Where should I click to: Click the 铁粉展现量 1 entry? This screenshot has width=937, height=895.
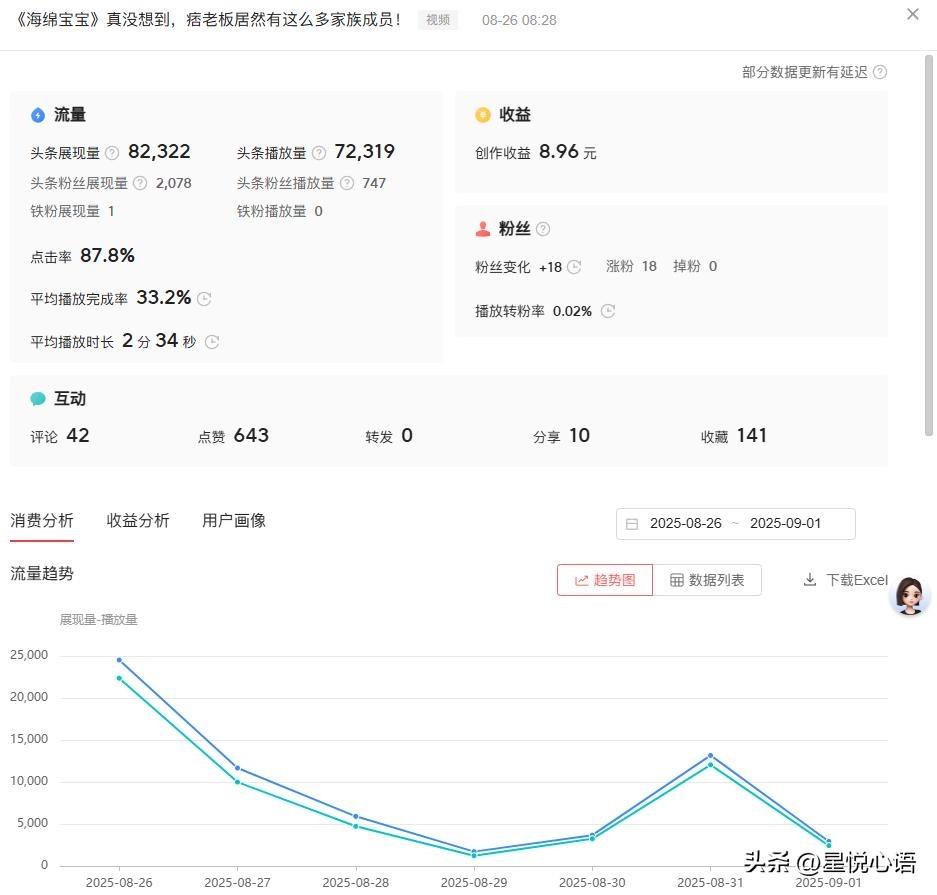point(72,211)
